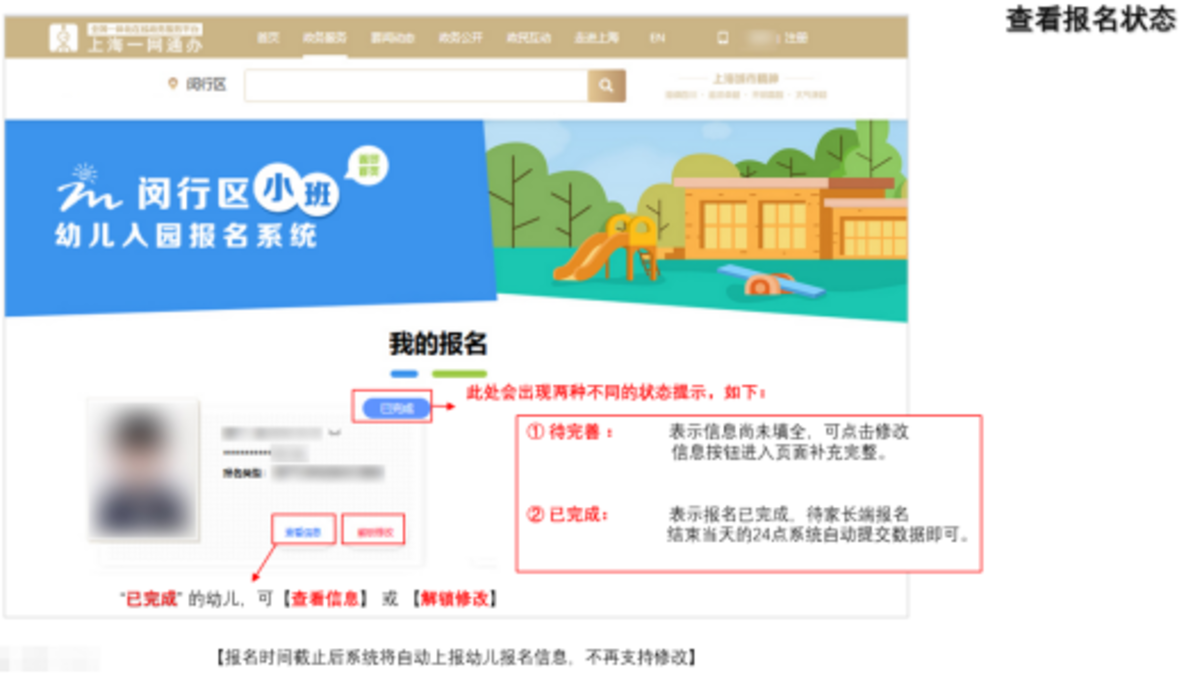The width and height of the screenshot is (1186, 674).
Task: Switch the site language to EN
Action: point(658,36)
